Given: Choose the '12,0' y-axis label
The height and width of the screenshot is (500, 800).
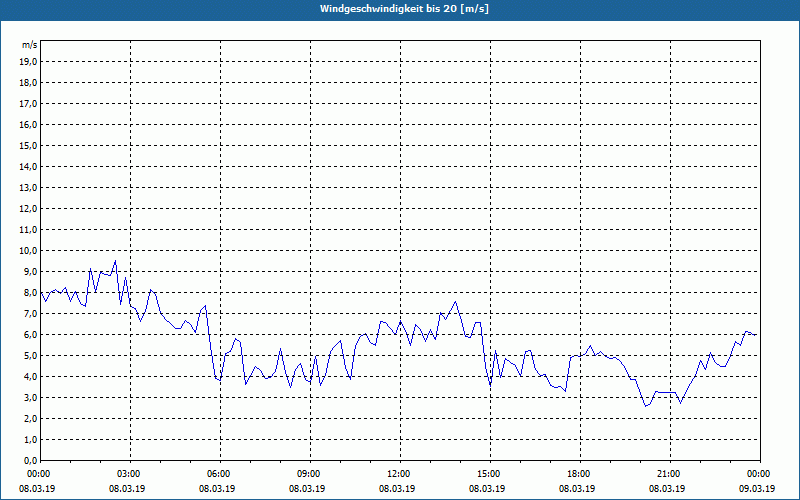Looking at the screenshot, I should 28,209.
